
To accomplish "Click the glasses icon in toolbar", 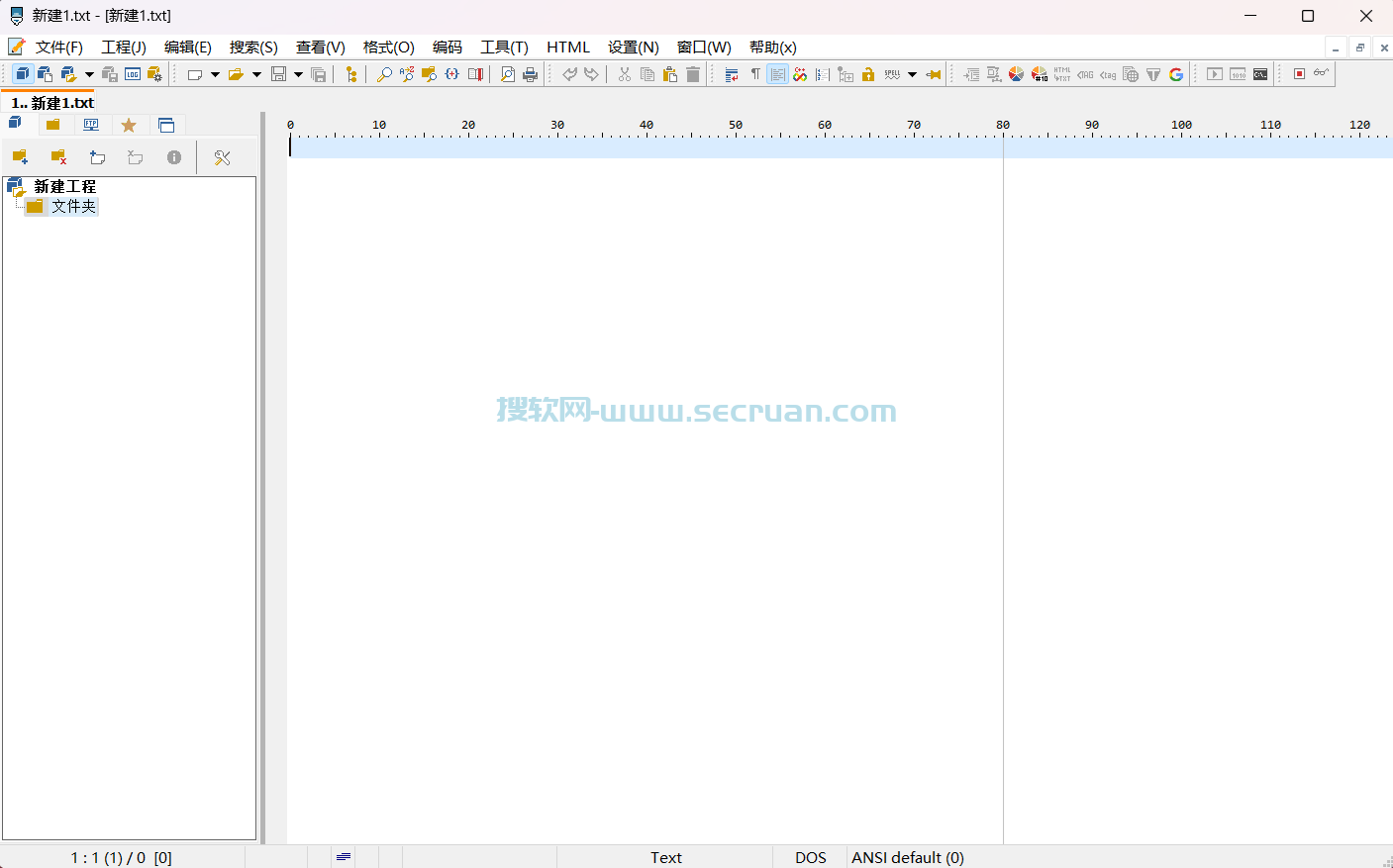I will click(x=1322, y=74).
